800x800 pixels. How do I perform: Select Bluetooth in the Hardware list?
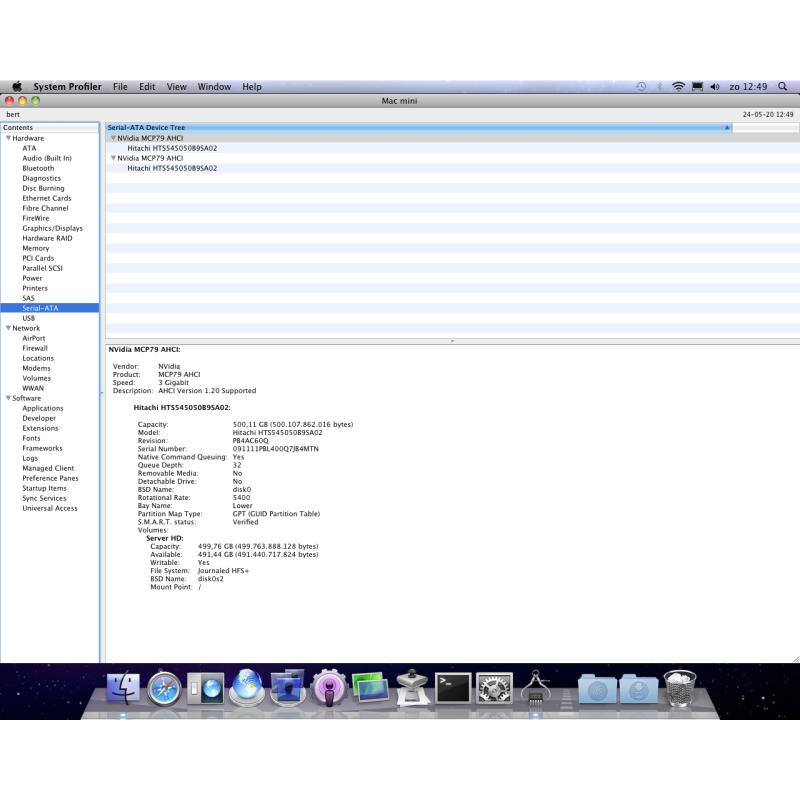tap(38, 168)
